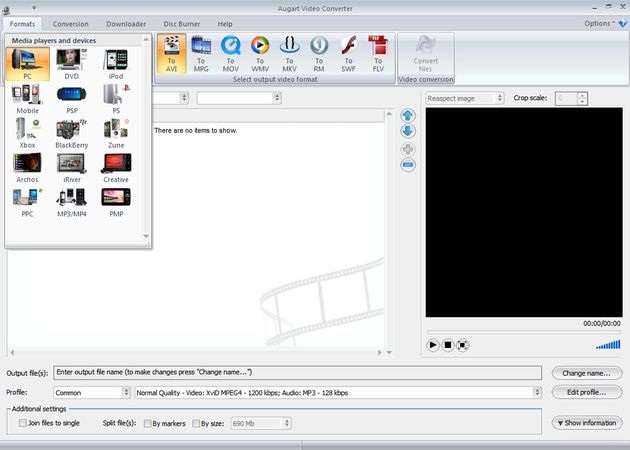This screenshot has height=450, width=630.
Task: Open the empty dropdown beside device panel
Action: [x=239, y=98]
